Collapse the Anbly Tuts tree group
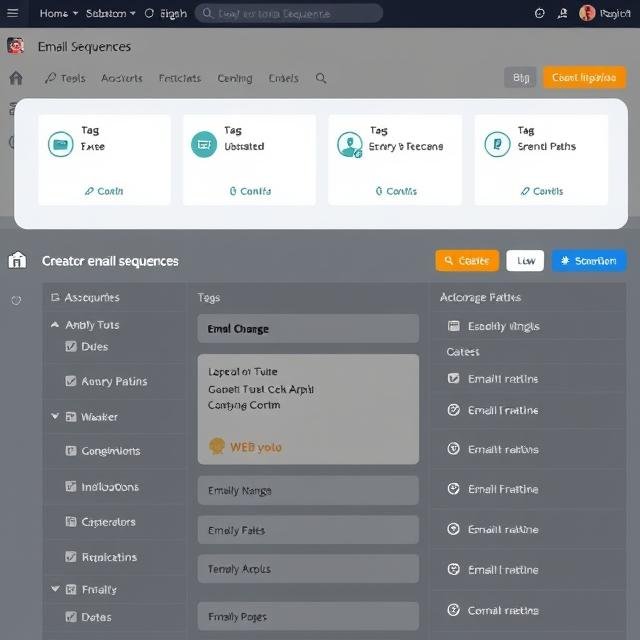This screenshot has width=640, height=640. [55, 325]
